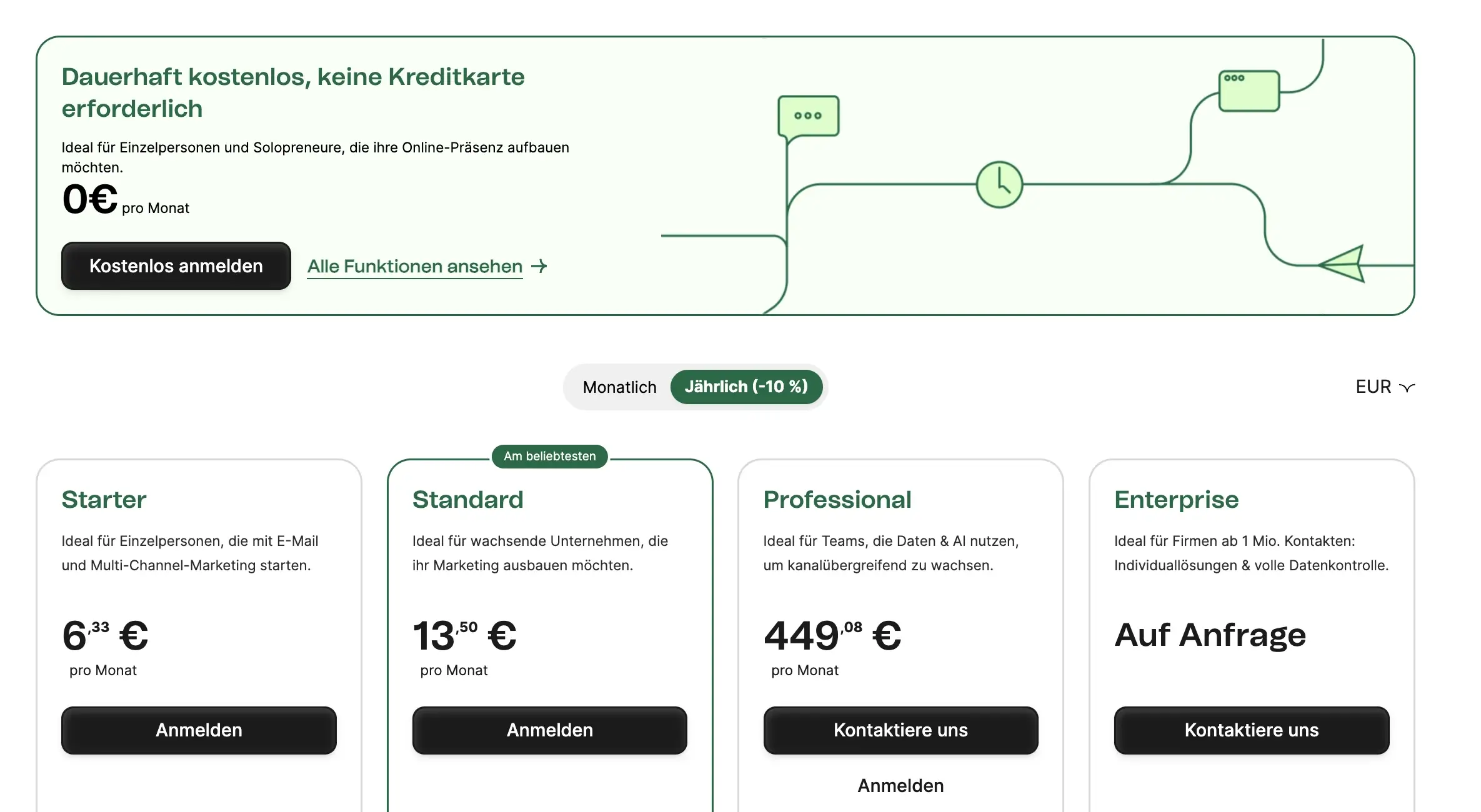Image resolution: width=1481 pixels, height=812 pixels.
Task: Click Kontaktiere uns under Enterprise
Action: click(x=1251, y=730)
